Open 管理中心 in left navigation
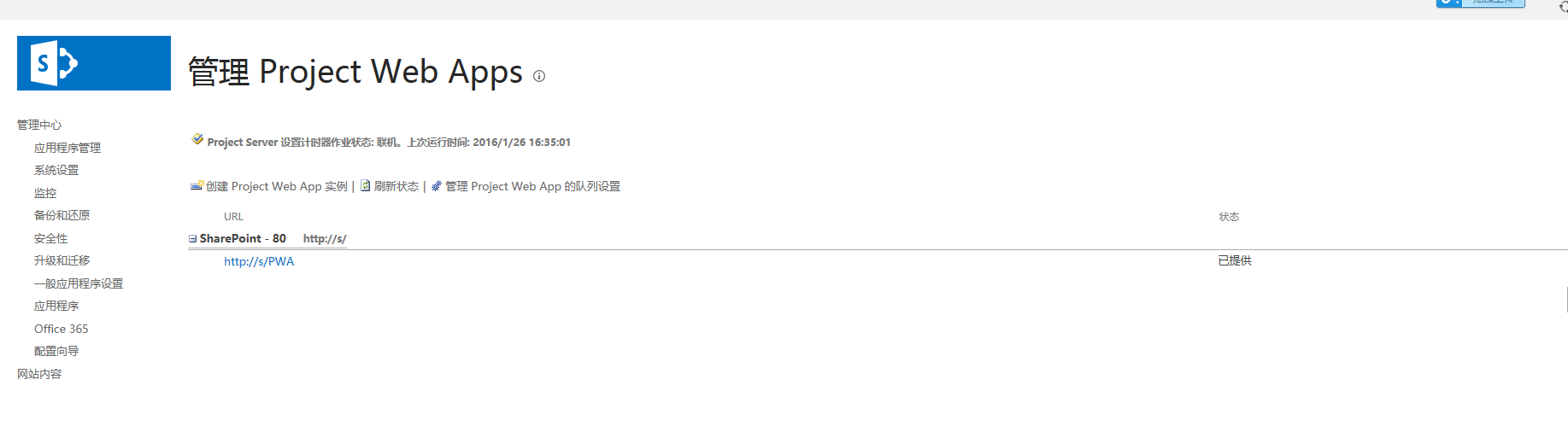 39,125
